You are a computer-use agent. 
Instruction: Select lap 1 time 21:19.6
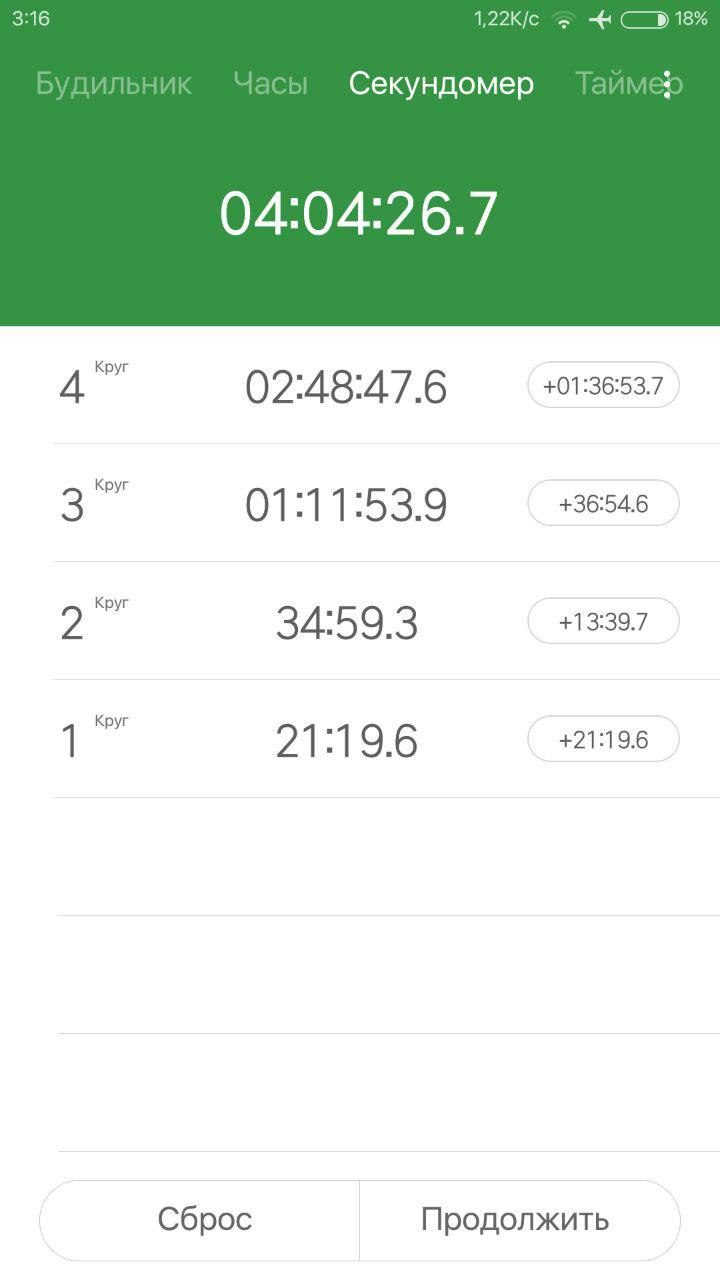point(346,741)
